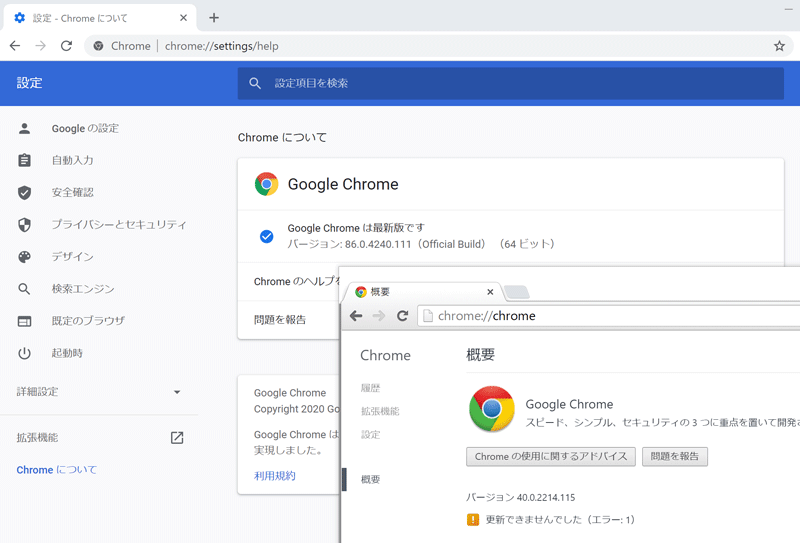This screenshot has height=543, width=800.
Task: Click the power icon beside 起動時
Action: 24,353
